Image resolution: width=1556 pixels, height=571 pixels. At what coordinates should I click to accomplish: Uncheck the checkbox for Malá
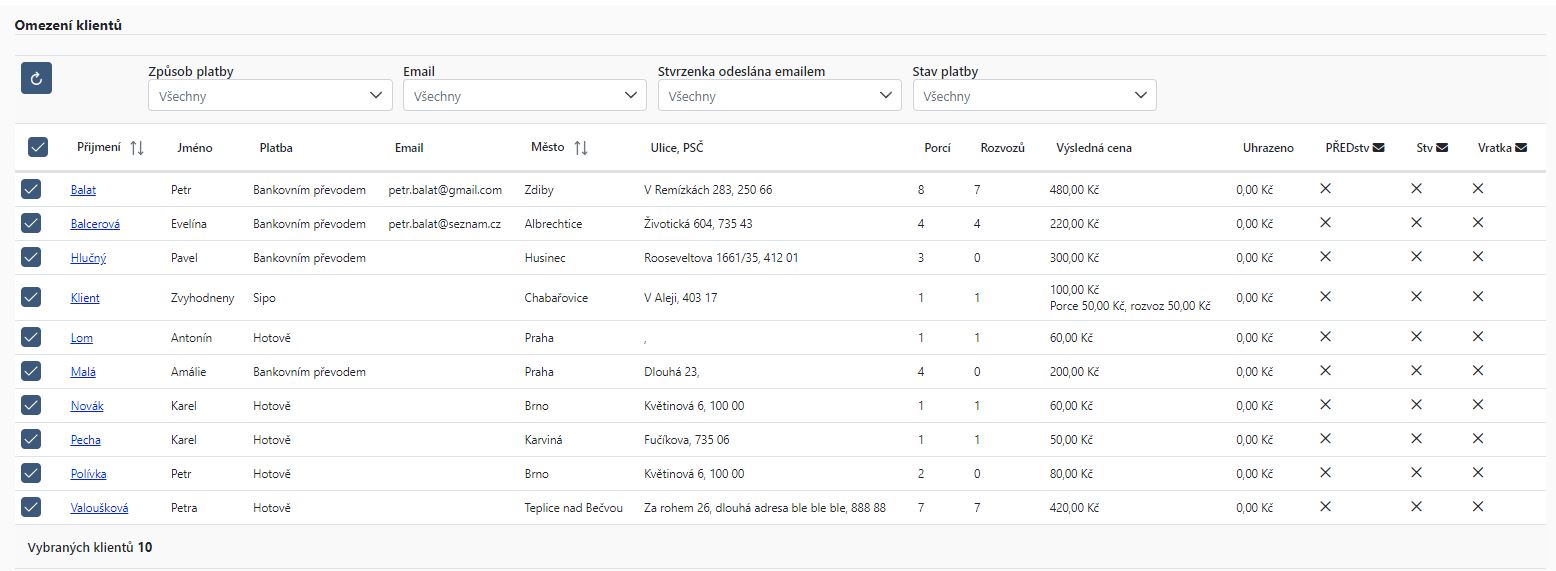coord(31,371)
